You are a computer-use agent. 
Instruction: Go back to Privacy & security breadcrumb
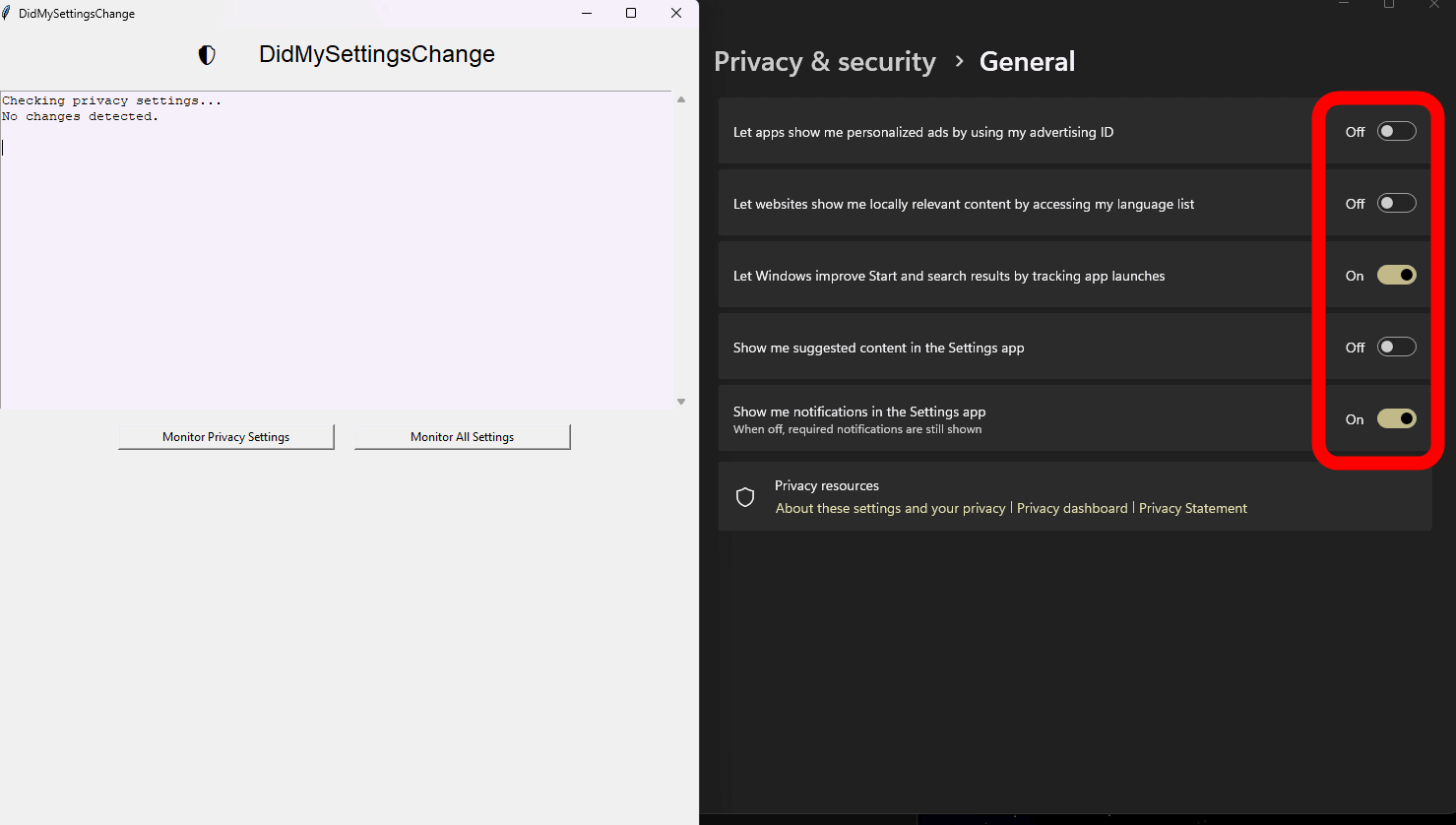coord(824,62)
